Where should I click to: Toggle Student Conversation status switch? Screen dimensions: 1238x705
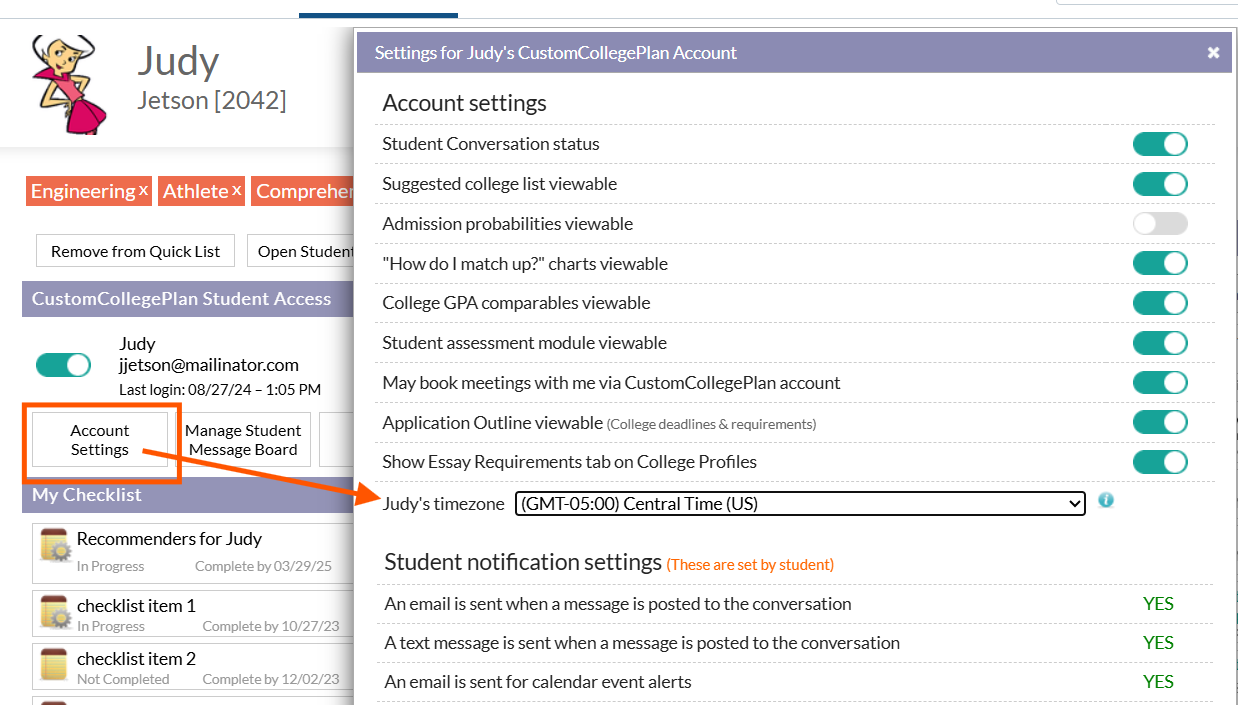[1160, 144]
